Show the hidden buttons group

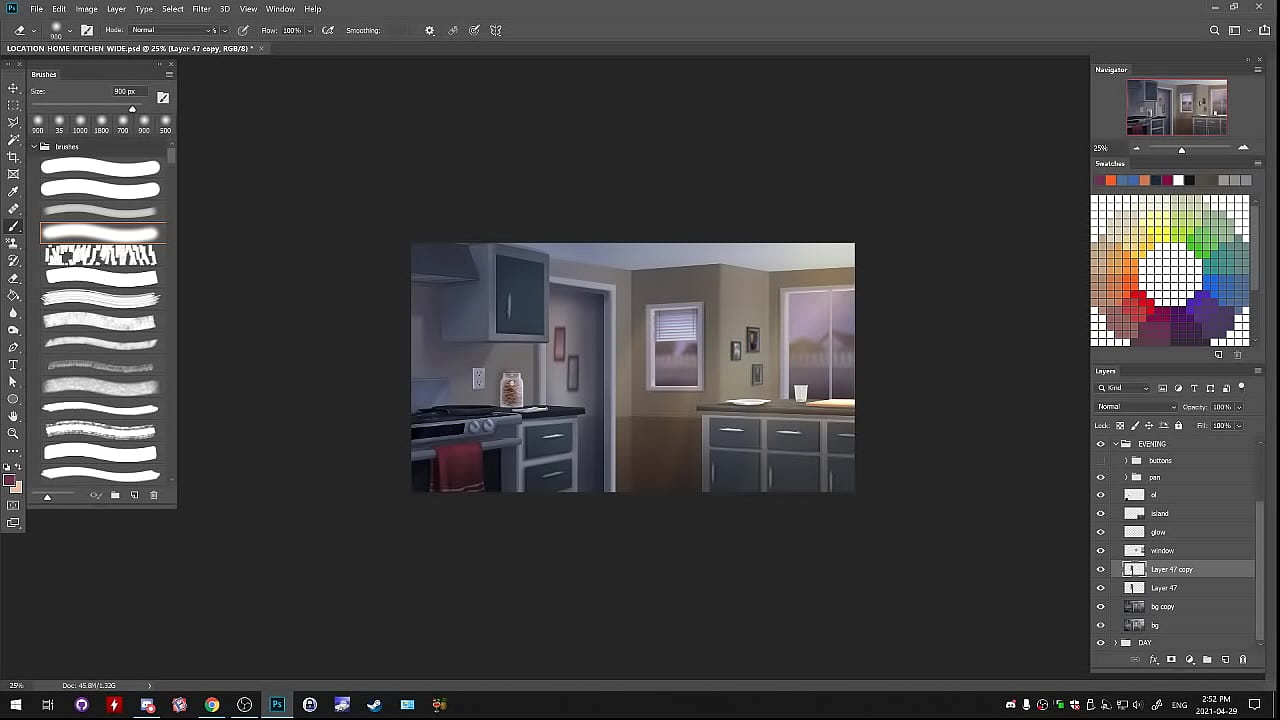pos(1101,461)
